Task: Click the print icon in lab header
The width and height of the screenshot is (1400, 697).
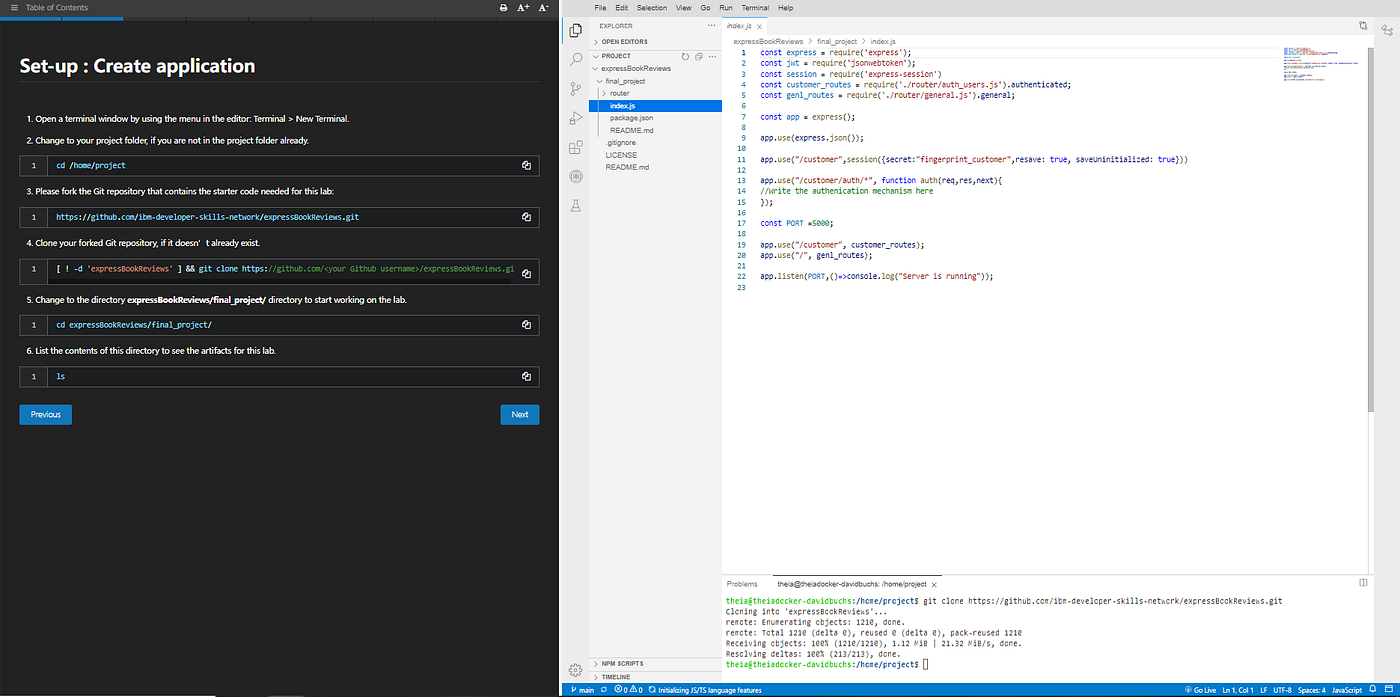Action: click(503, 8)
